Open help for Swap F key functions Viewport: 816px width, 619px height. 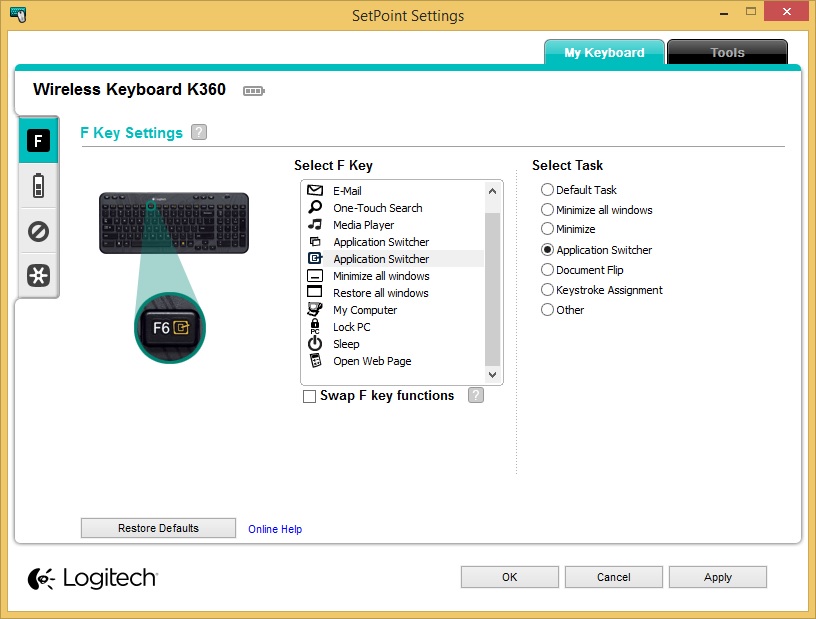(x=476, y=395)
